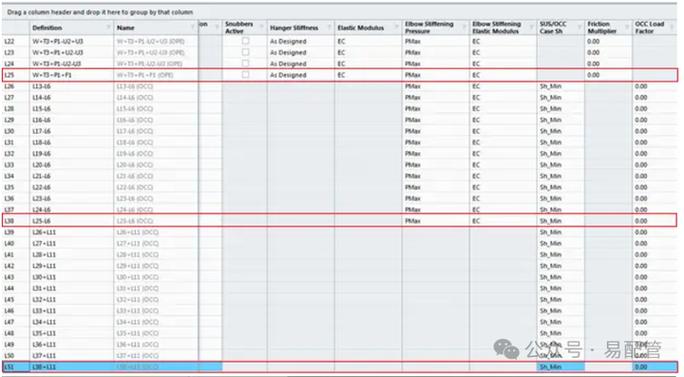This screenshot has height=377, width=684.
Task: Select name cell of row L44
Action: 156,288
